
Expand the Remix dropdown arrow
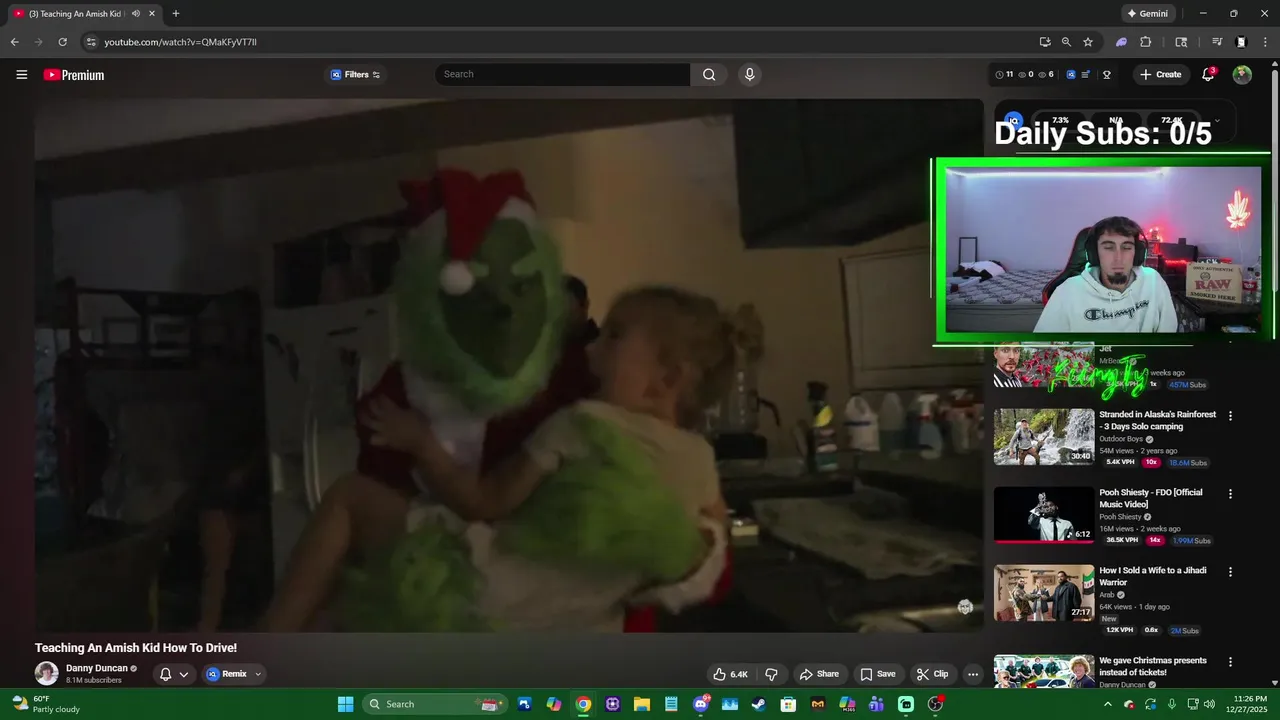tap(258, 674)
